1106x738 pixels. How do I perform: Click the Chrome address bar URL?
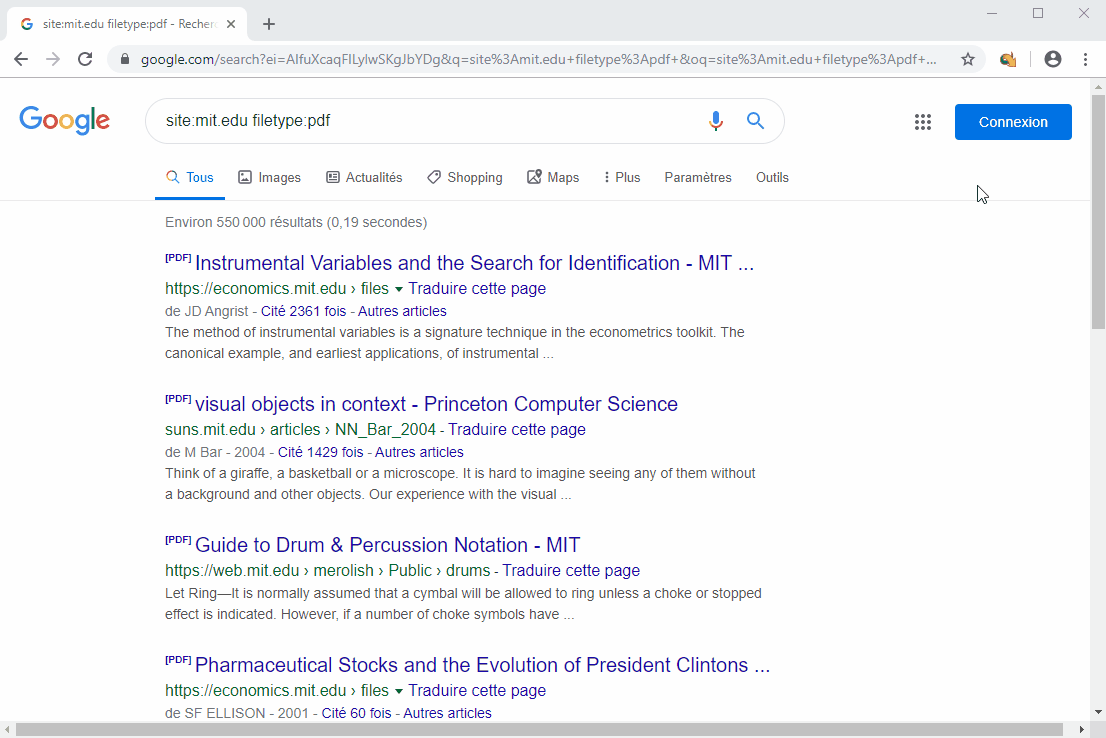539,59
